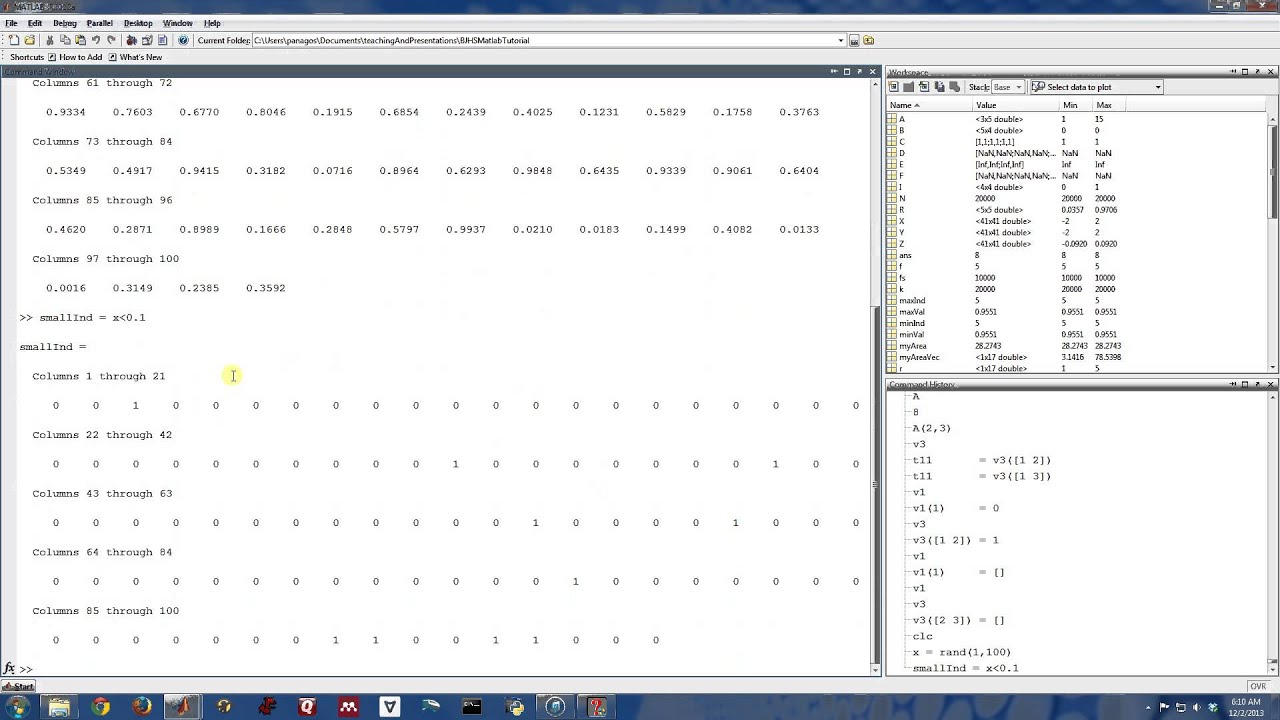Screen dimensions: 1280x720
Task: Open the File menu
Action: click(11, 23)
